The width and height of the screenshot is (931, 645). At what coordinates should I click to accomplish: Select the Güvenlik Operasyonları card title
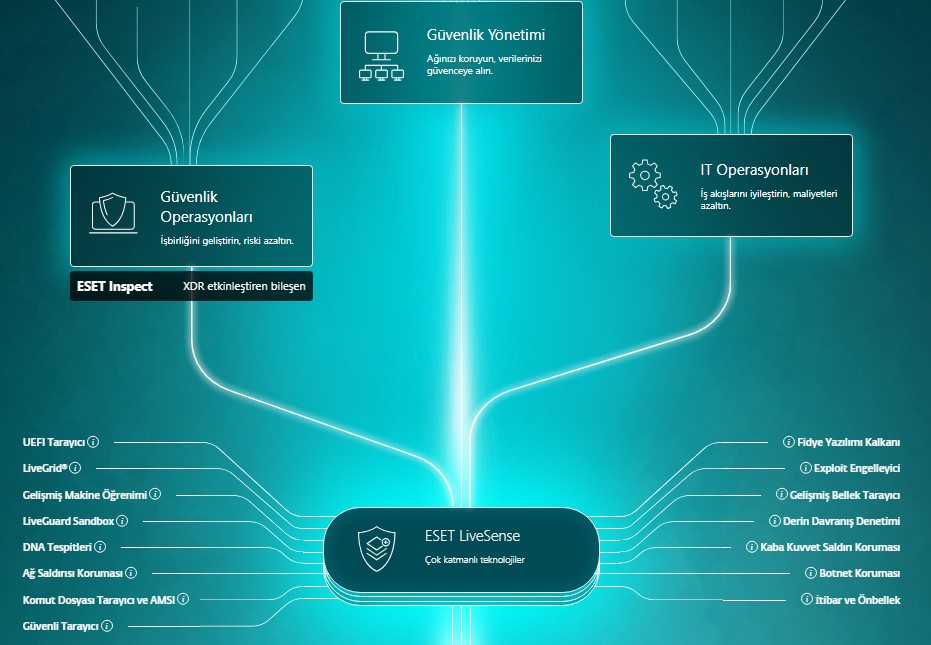pyautogui.click(x=207, y=207)
